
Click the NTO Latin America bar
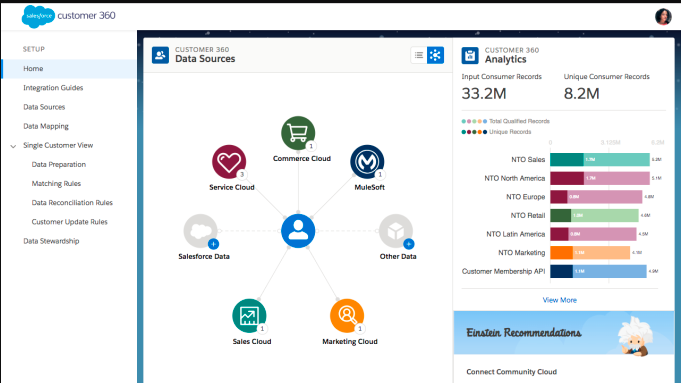tap(593, 234)
